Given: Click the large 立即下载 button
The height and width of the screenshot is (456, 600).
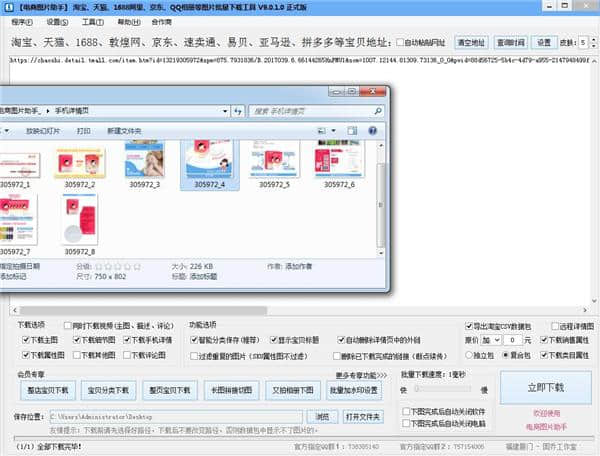Looking at the screenshot, I should (x=546, y=388).
